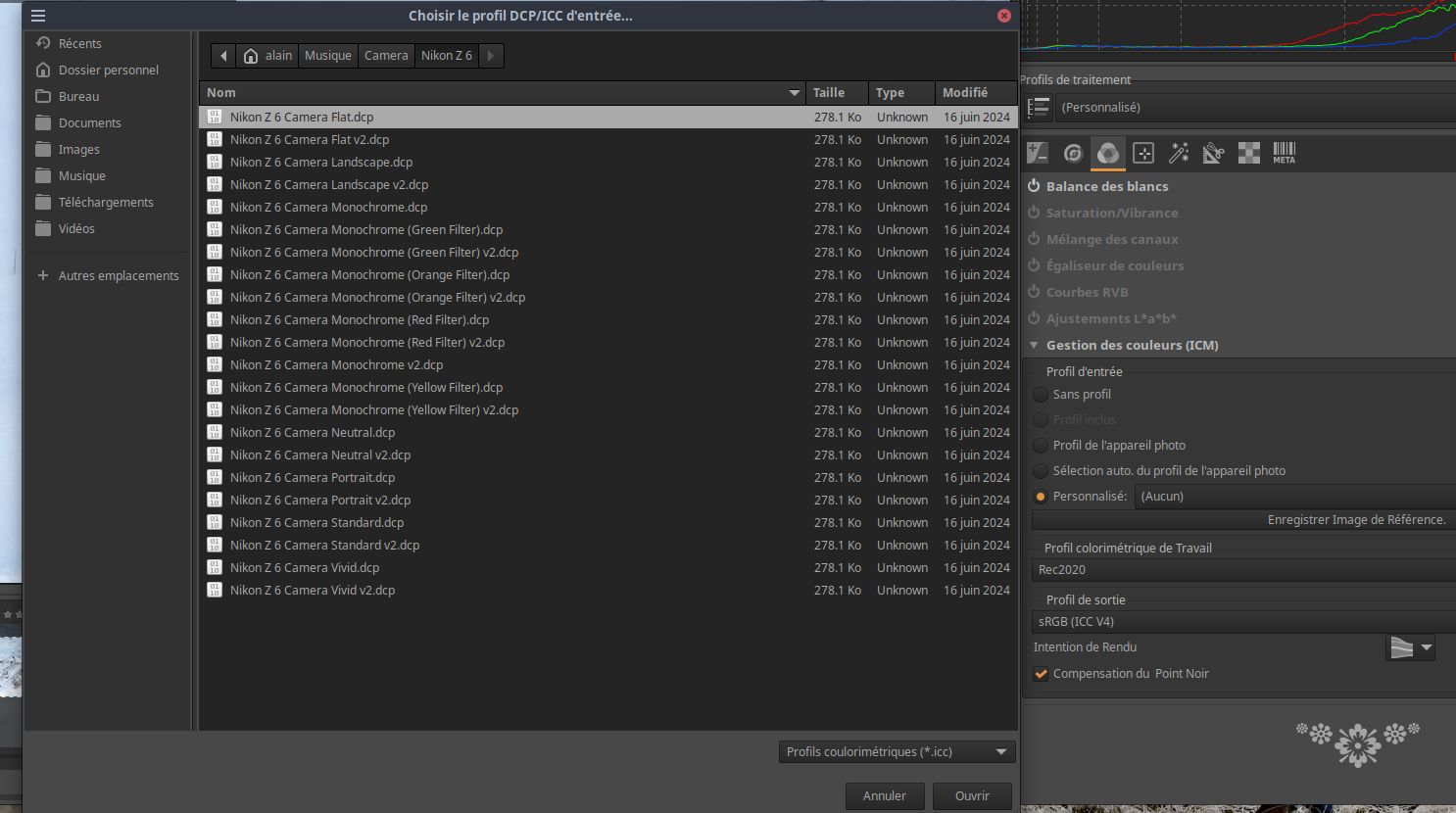Screen dimensions: 1456x813
Task: Go to the alain home folder
Action: [267, 56]
